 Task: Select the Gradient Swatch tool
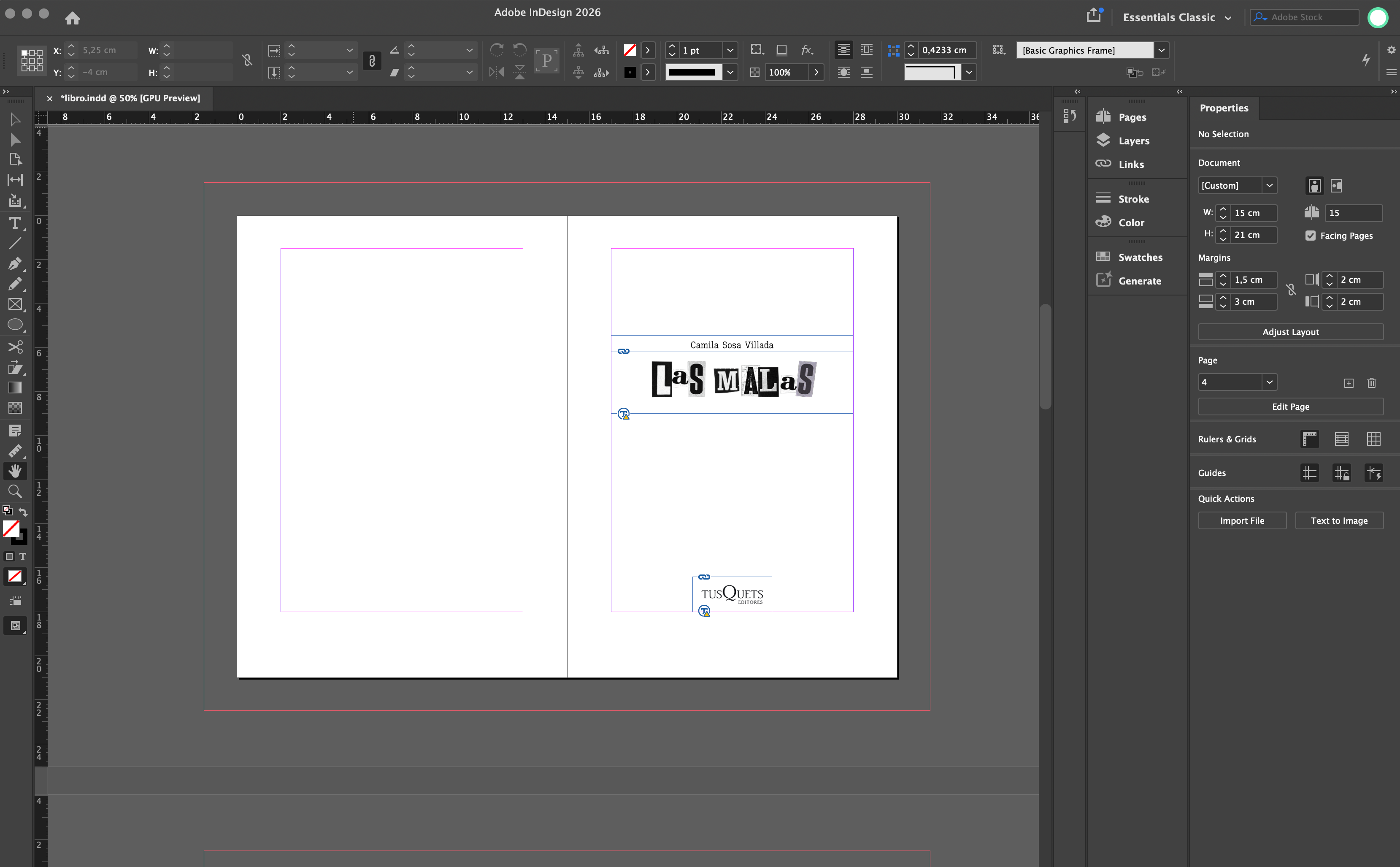(x=15, y=387)
